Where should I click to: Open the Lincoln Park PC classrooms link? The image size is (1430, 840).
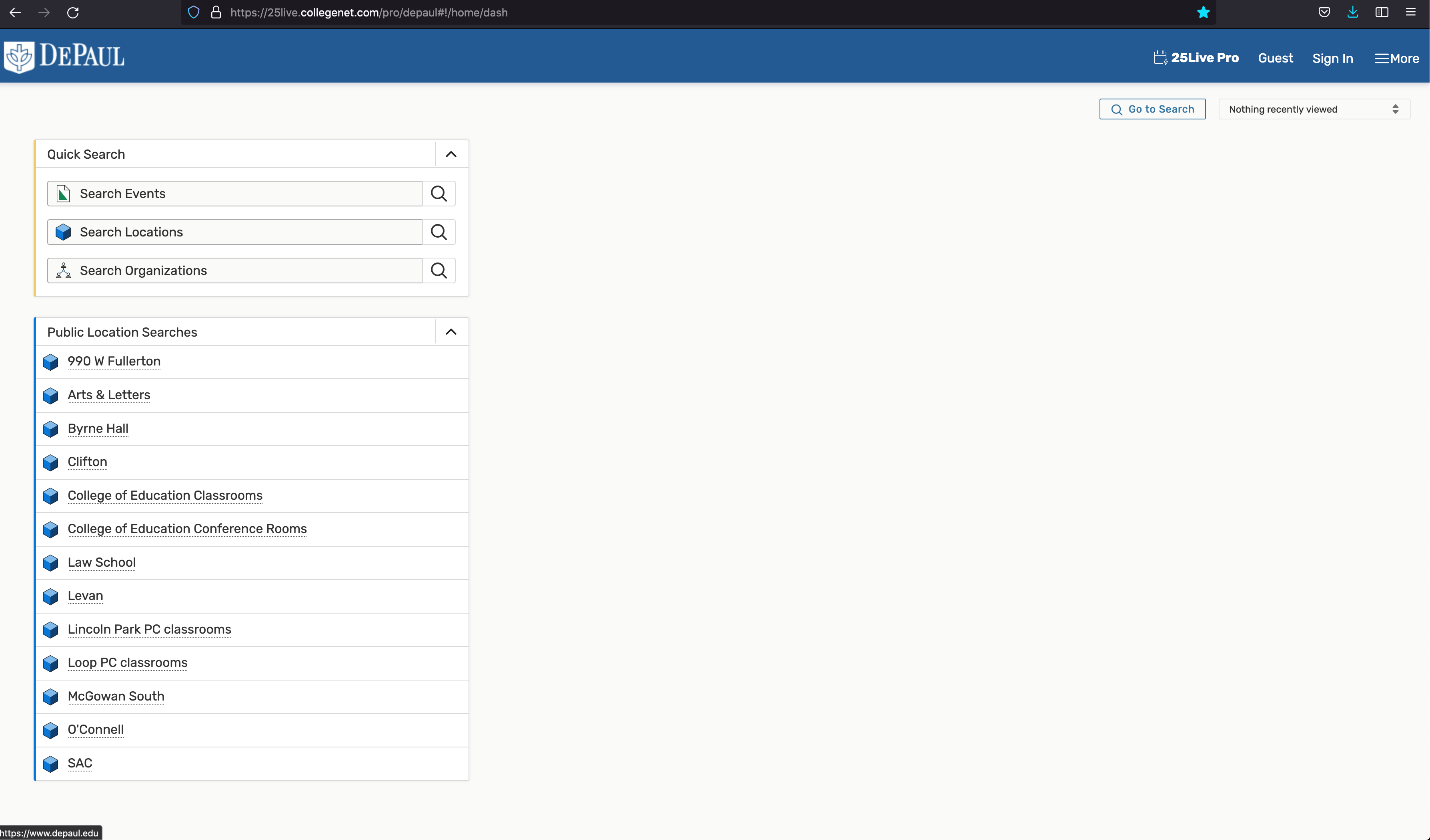149,630
